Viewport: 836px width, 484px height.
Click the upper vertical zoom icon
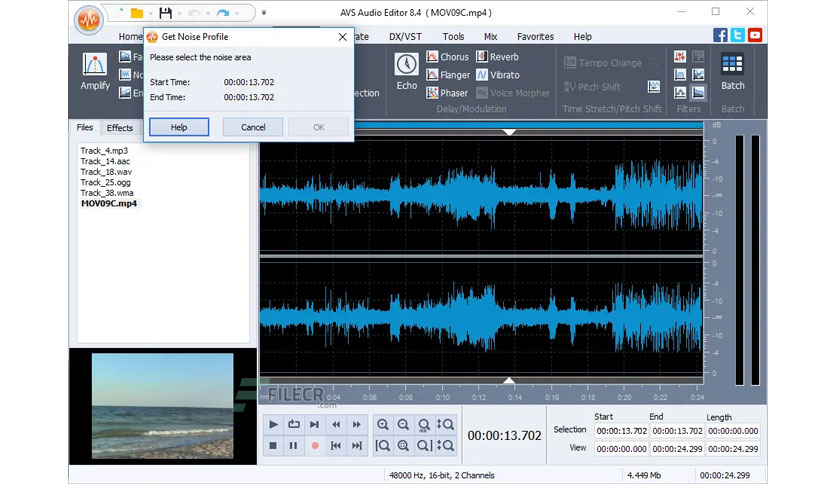(x=445, y=424)
